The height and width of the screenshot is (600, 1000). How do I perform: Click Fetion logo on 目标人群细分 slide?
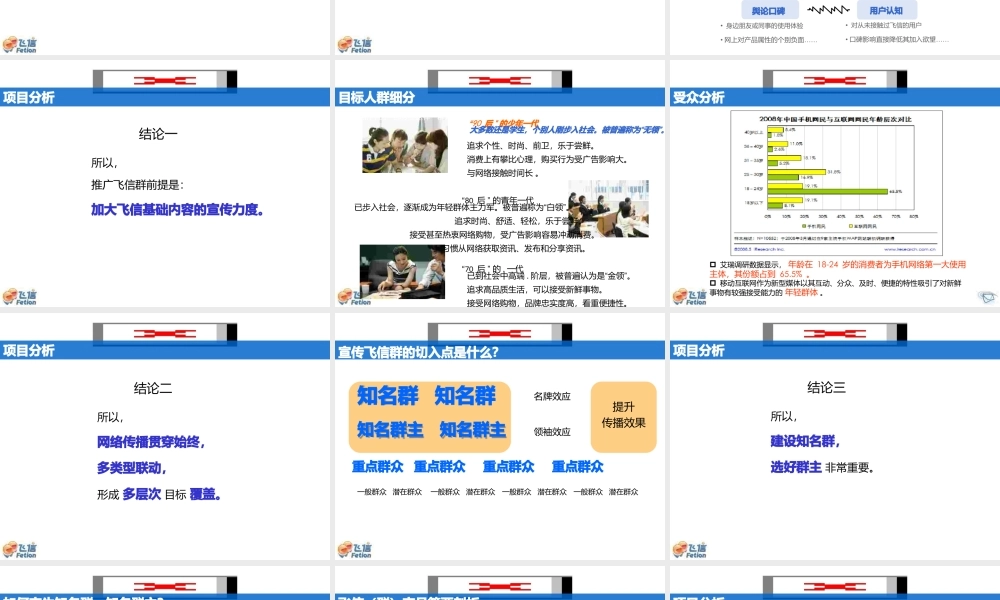355,296
